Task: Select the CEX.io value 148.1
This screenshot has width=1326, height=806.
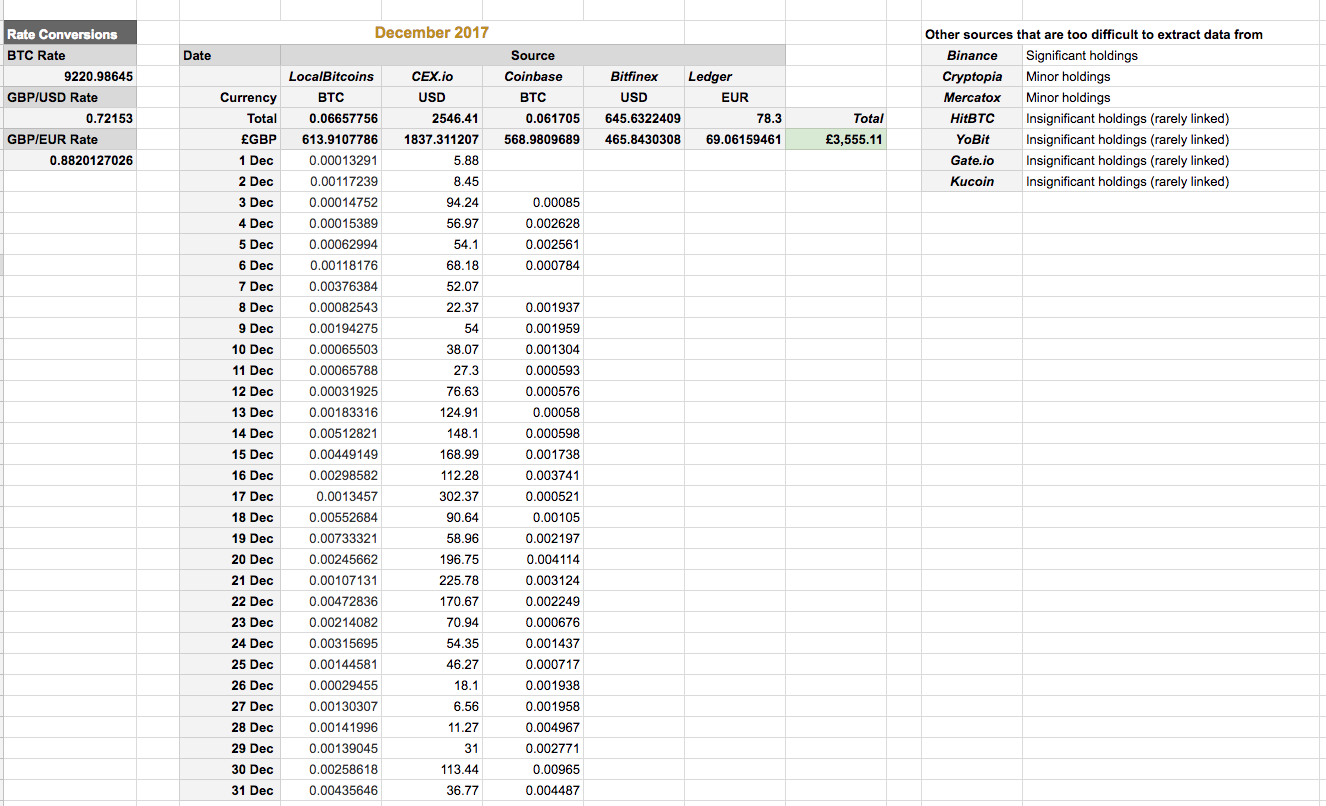Action: 432,433
